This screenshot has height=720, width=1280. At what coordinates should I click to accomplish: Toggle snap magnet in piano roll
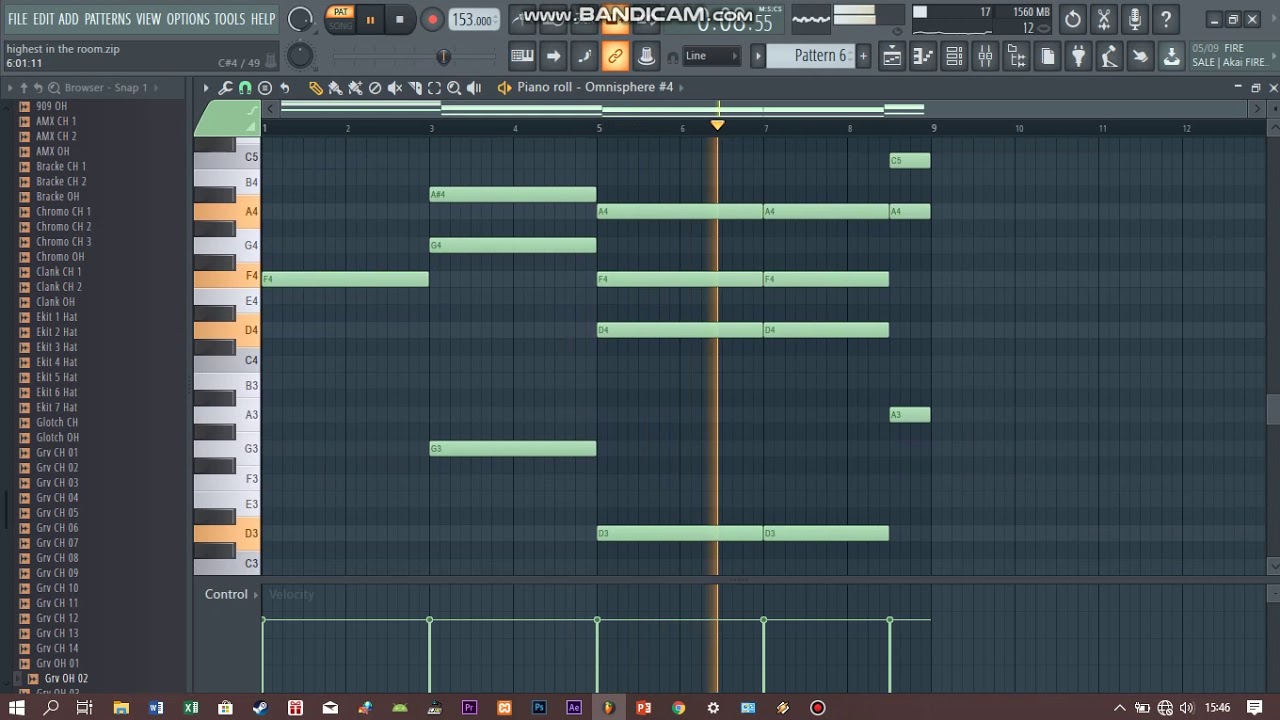(245, 88)
